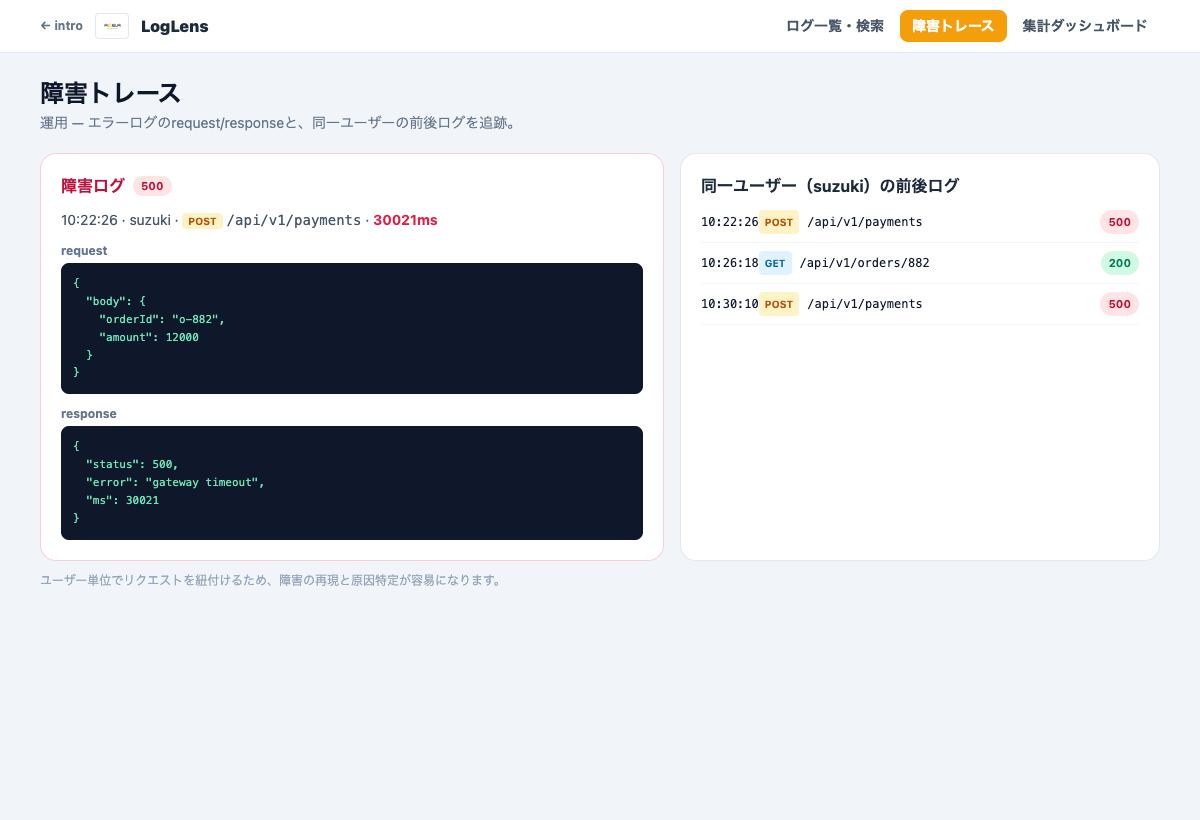The image size is (1200, 820).
Task: Select the 10:22:26 POST payments log row
Action: coord(920,222)
